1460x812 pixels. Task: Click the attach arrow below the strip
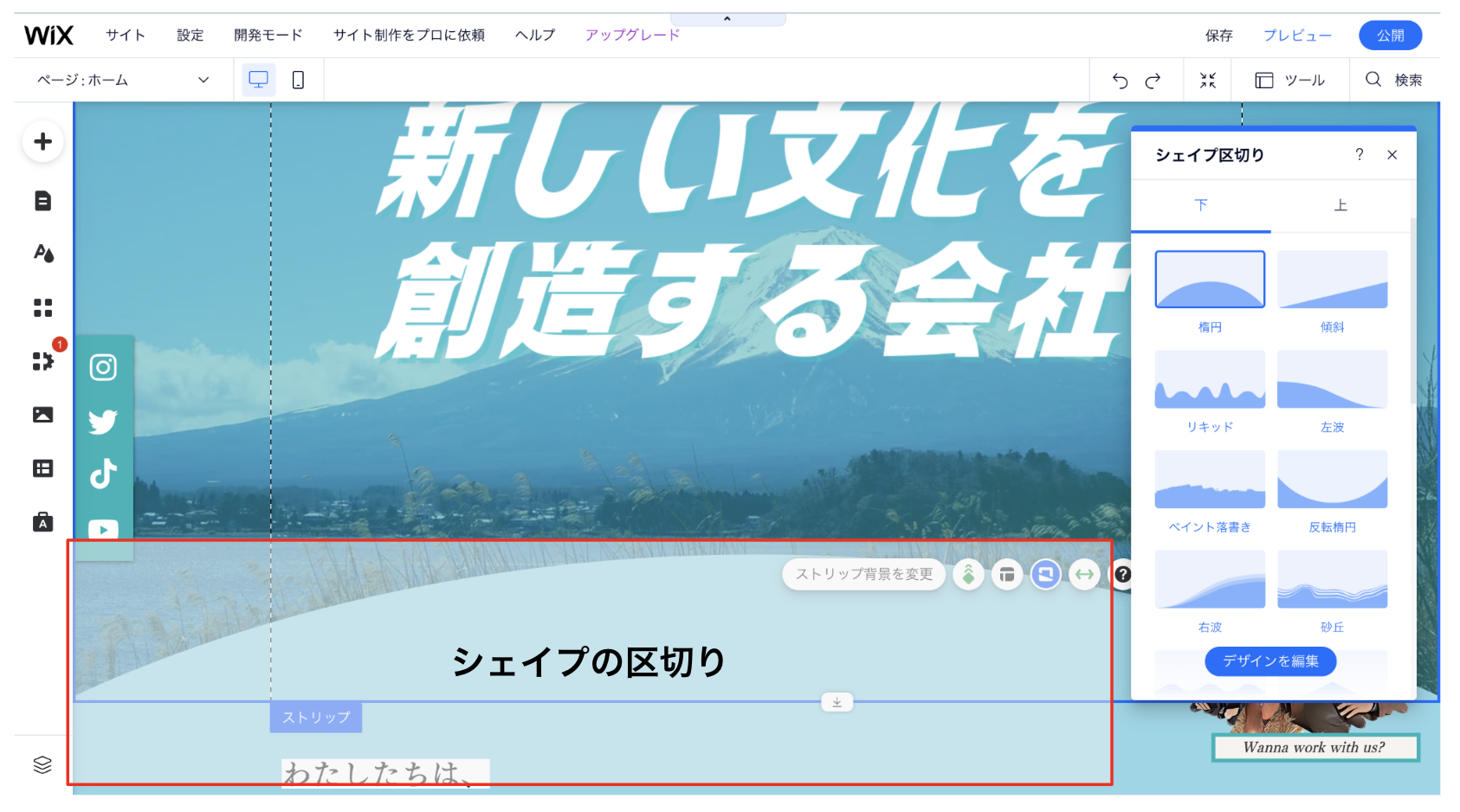(837, 702)
